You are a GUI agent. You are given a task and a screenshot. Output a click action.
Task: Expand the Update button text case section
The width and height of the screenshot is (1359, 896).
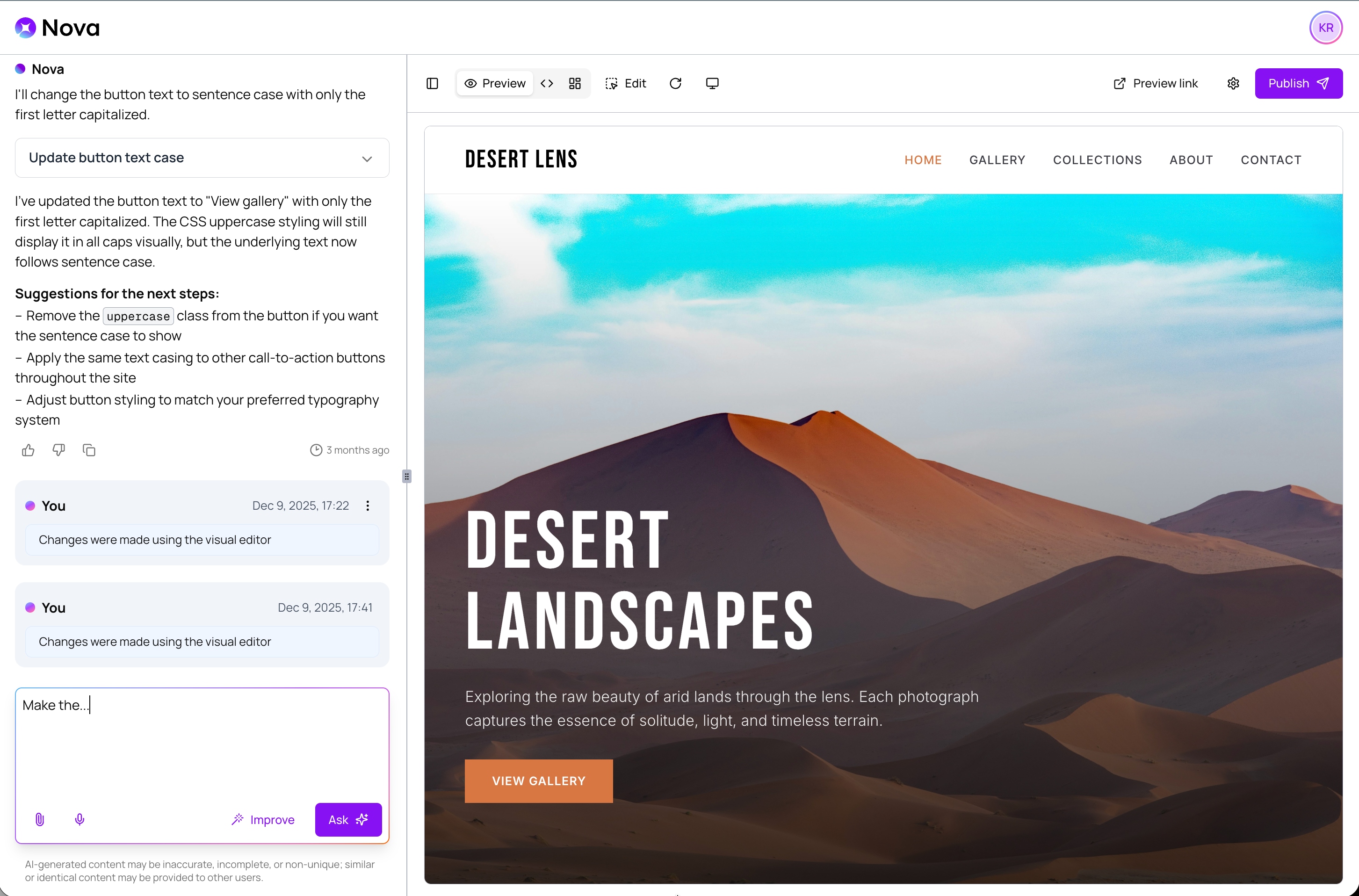pos(367,158)
